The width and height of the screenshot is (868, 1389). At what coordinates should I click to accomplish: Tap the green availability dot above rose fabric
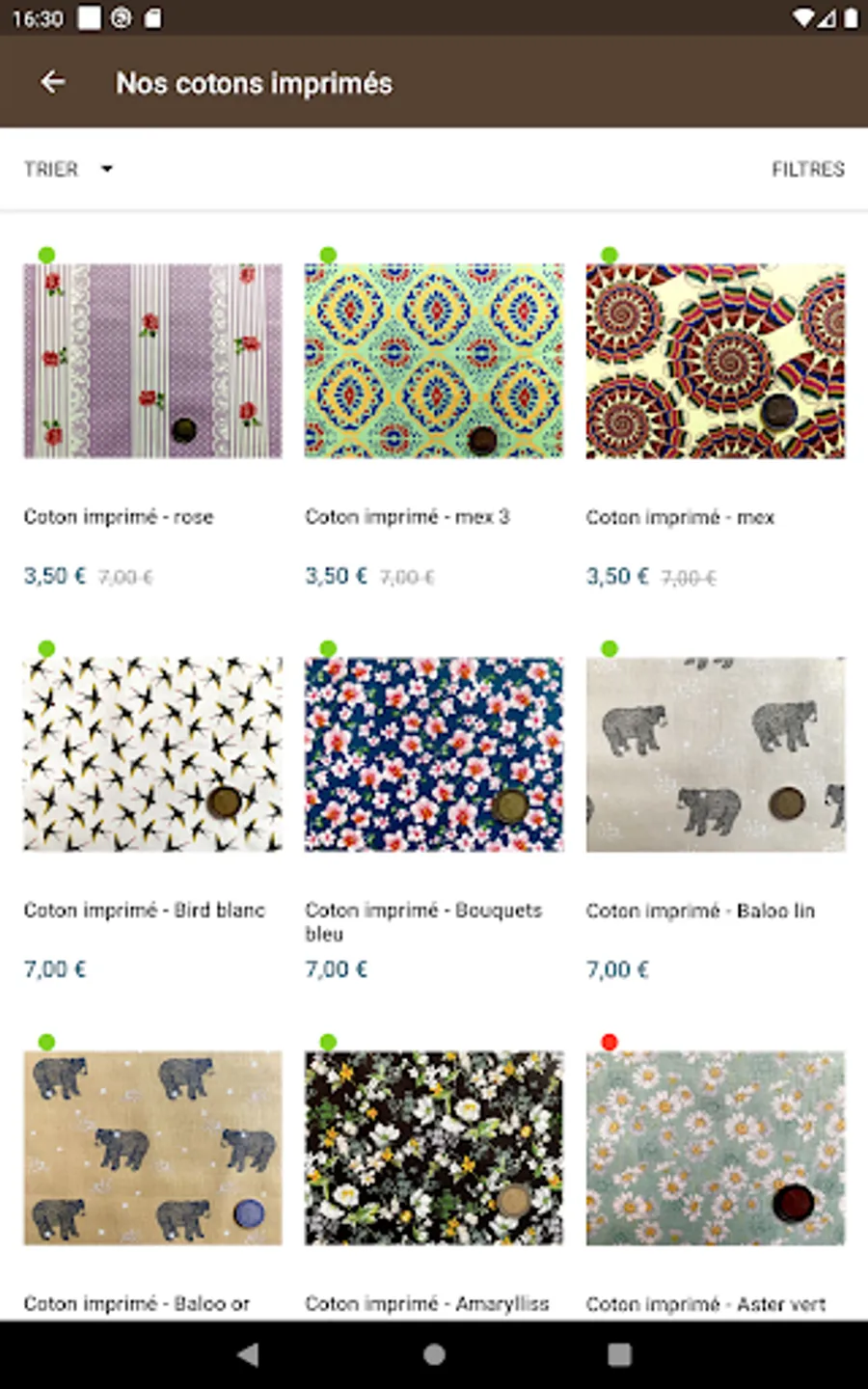46,255
